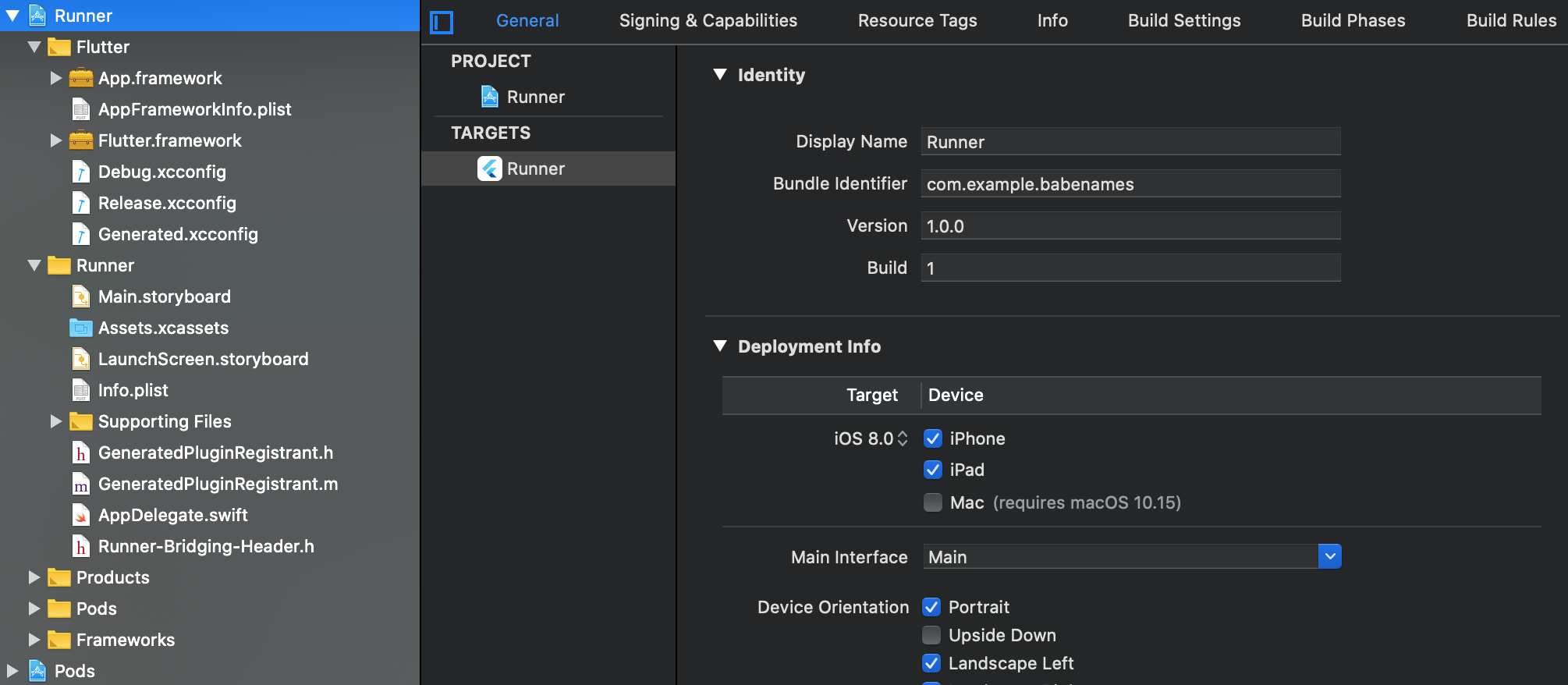
Task: Click the Info.plist file icon
Action: [81, 390]
